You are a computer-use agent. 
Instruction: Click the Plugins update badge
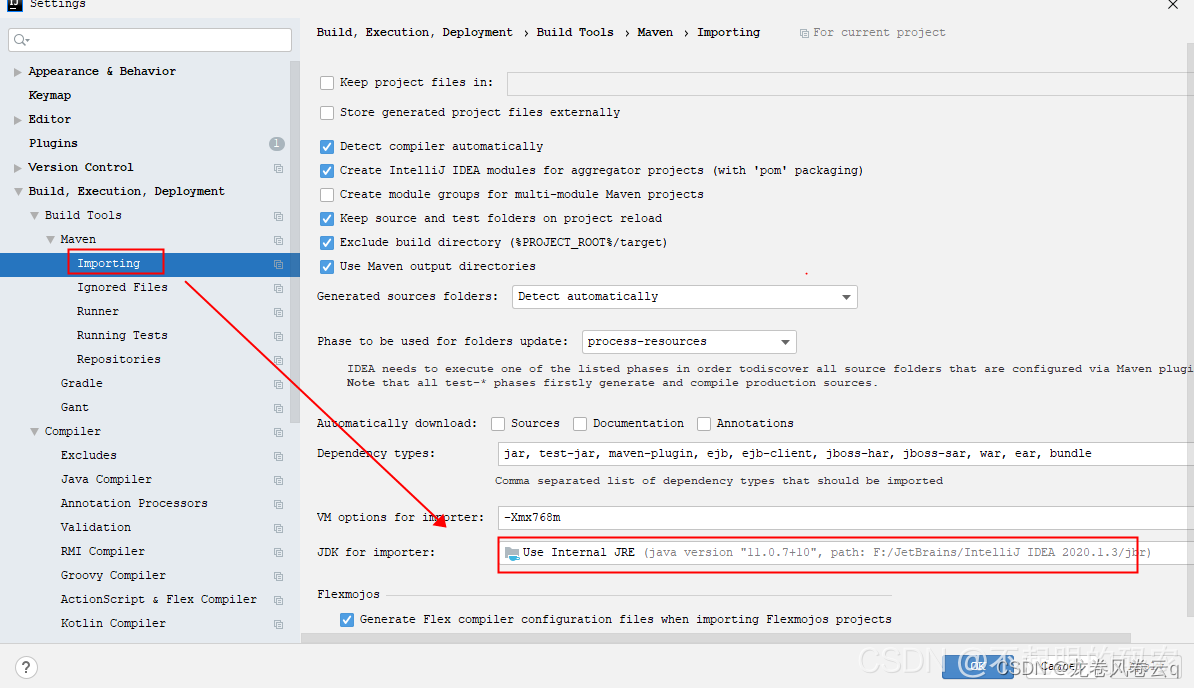click(x=276, y=143)
